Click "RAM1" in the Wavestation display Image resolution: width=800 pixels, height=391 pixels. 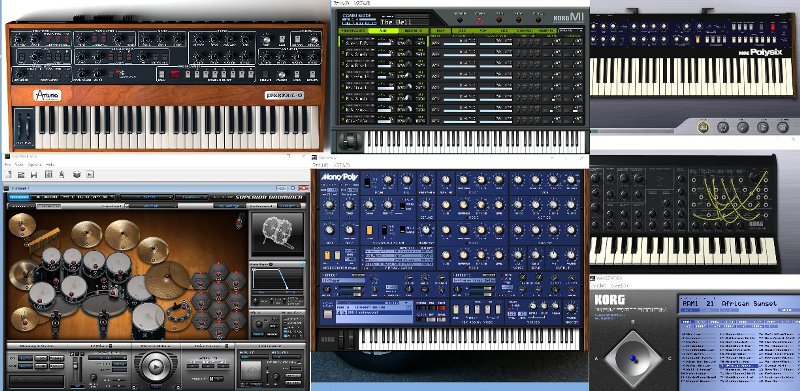tap(690, 303)
